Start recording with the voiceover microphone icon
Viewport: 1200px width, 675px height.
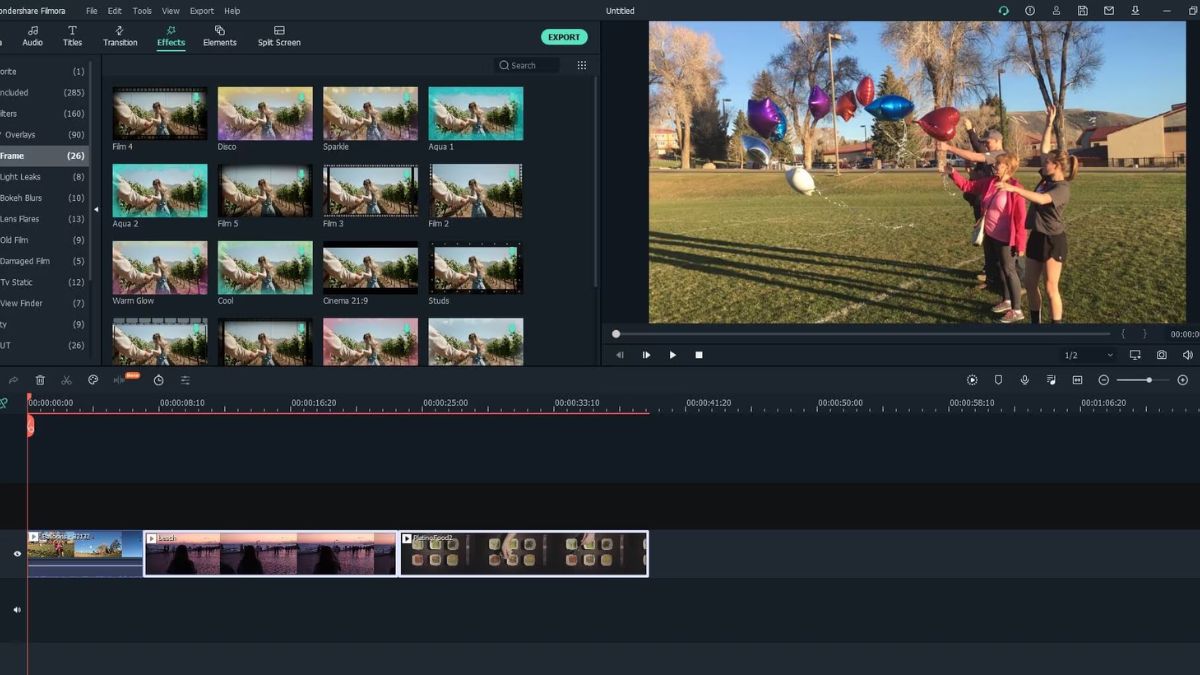pos(1024,380)
